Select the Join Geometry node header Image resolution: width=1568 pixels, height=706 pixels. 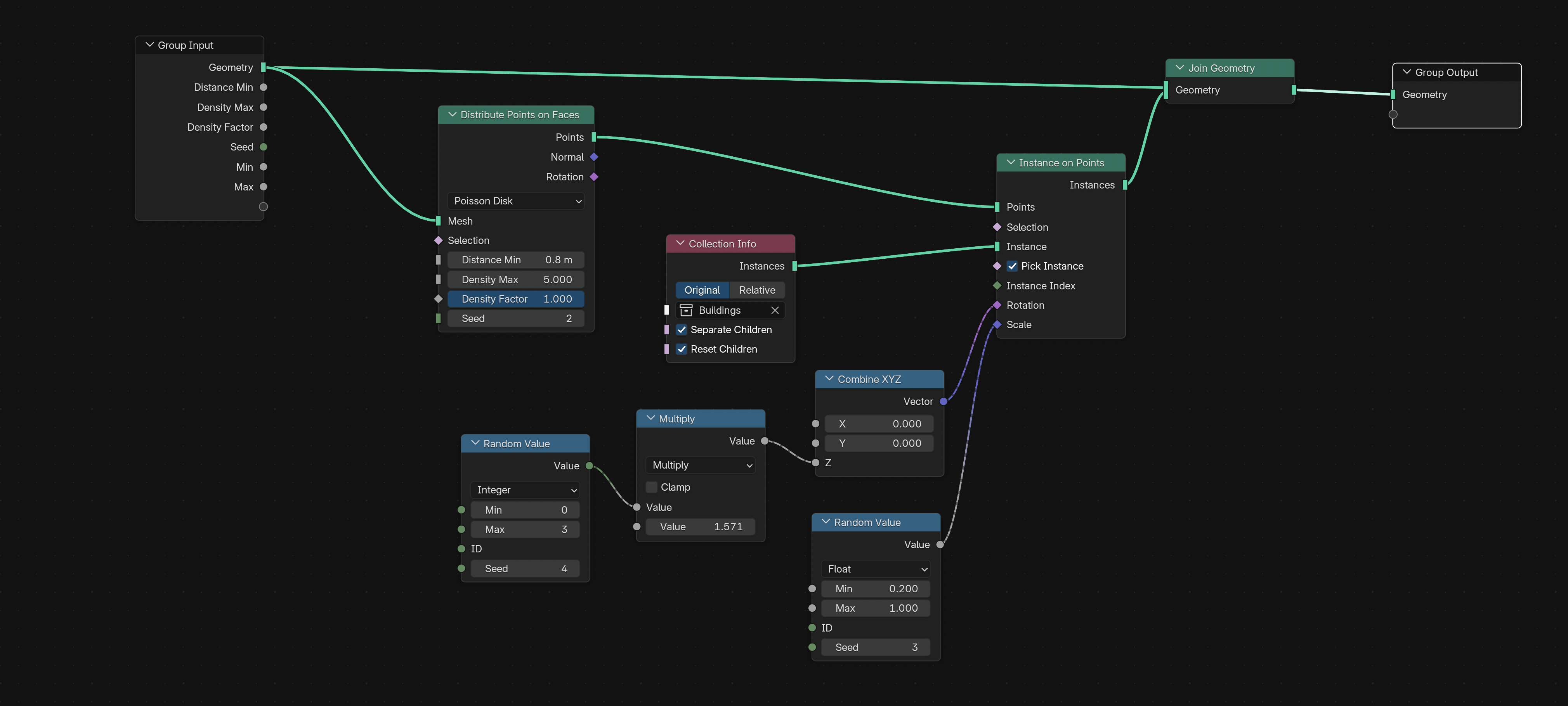coord(1230,68)
